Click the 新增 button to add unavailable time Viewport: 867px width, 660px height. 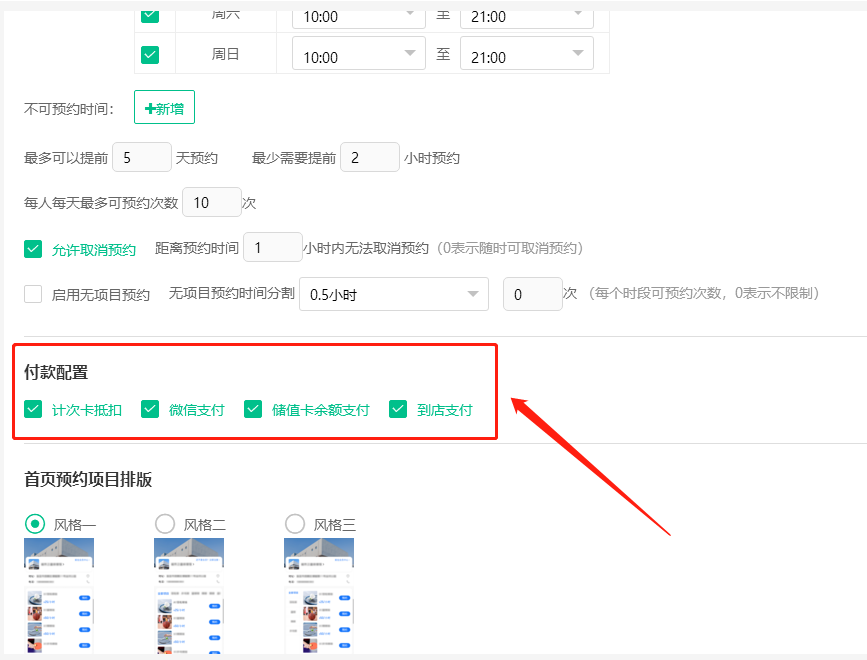[x=163, y=107]
